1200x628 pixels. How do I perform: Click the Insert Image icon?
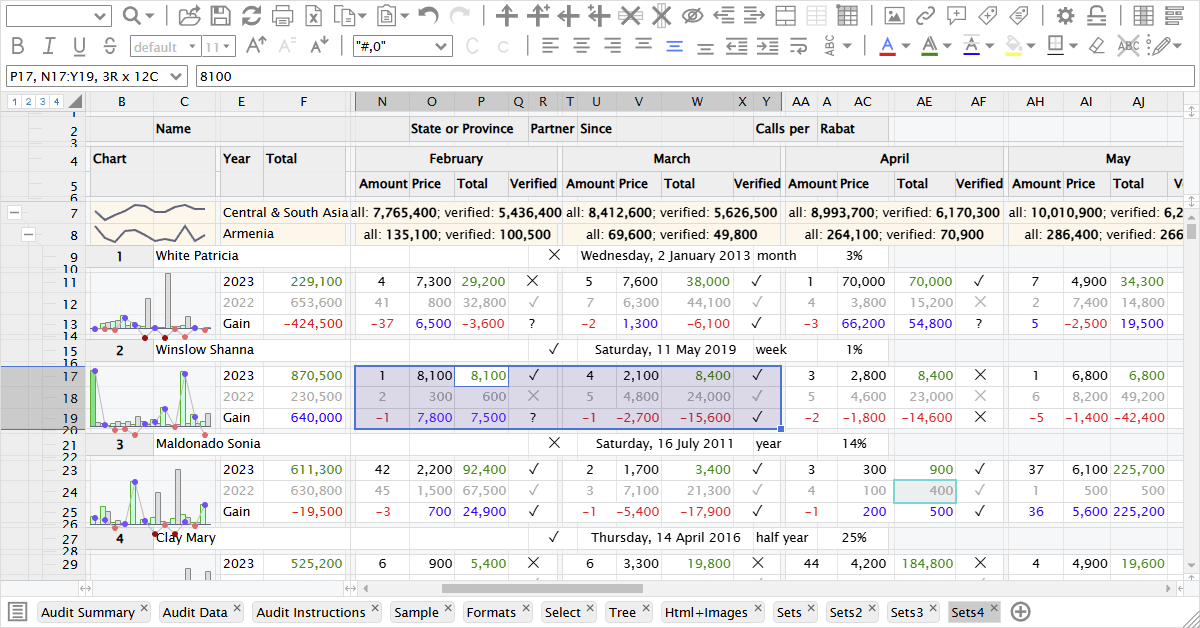pos(895,15)
